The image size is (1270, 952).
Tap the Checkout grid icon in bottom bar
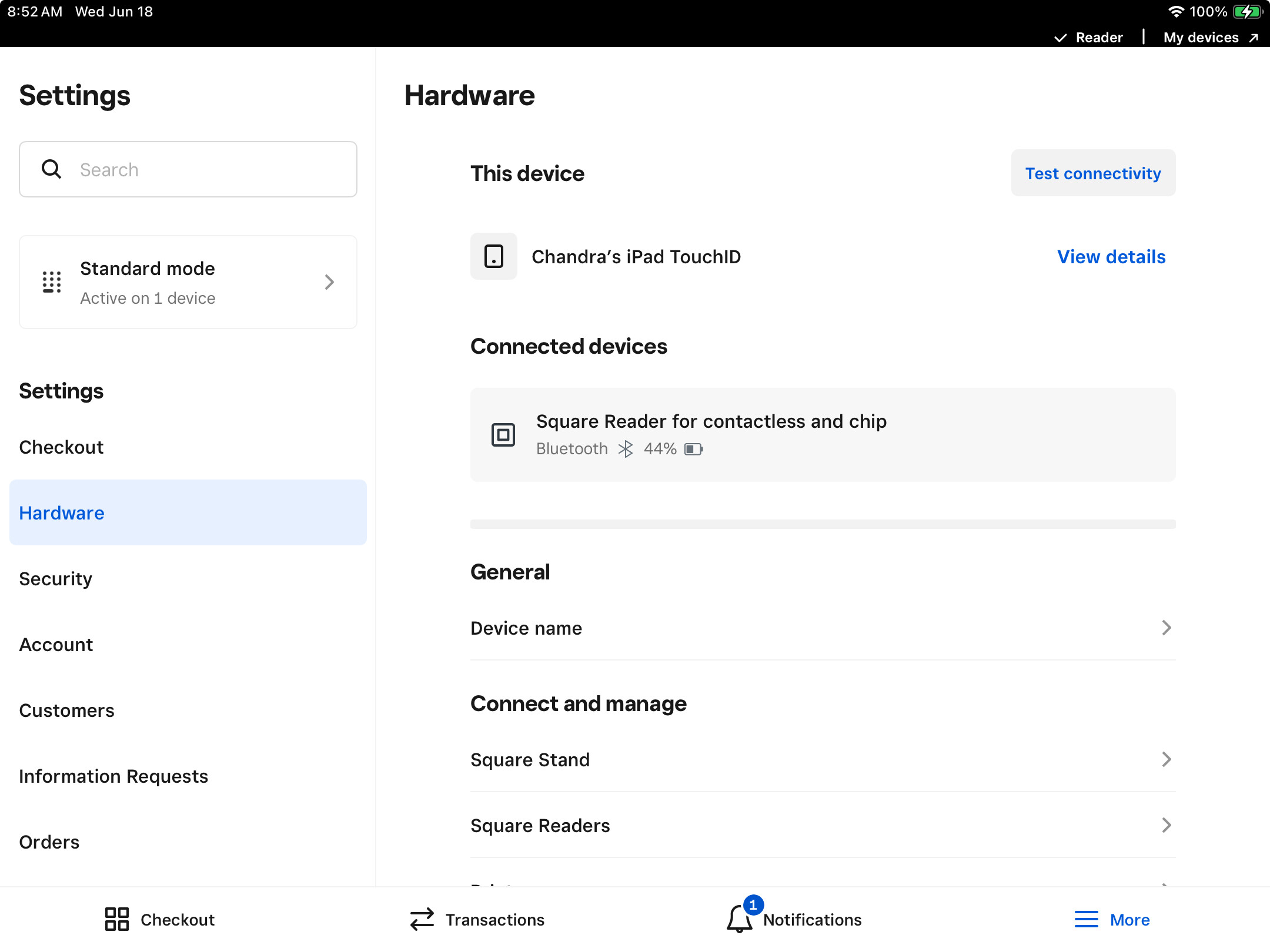pyautogui.click(x=116, y=919)
